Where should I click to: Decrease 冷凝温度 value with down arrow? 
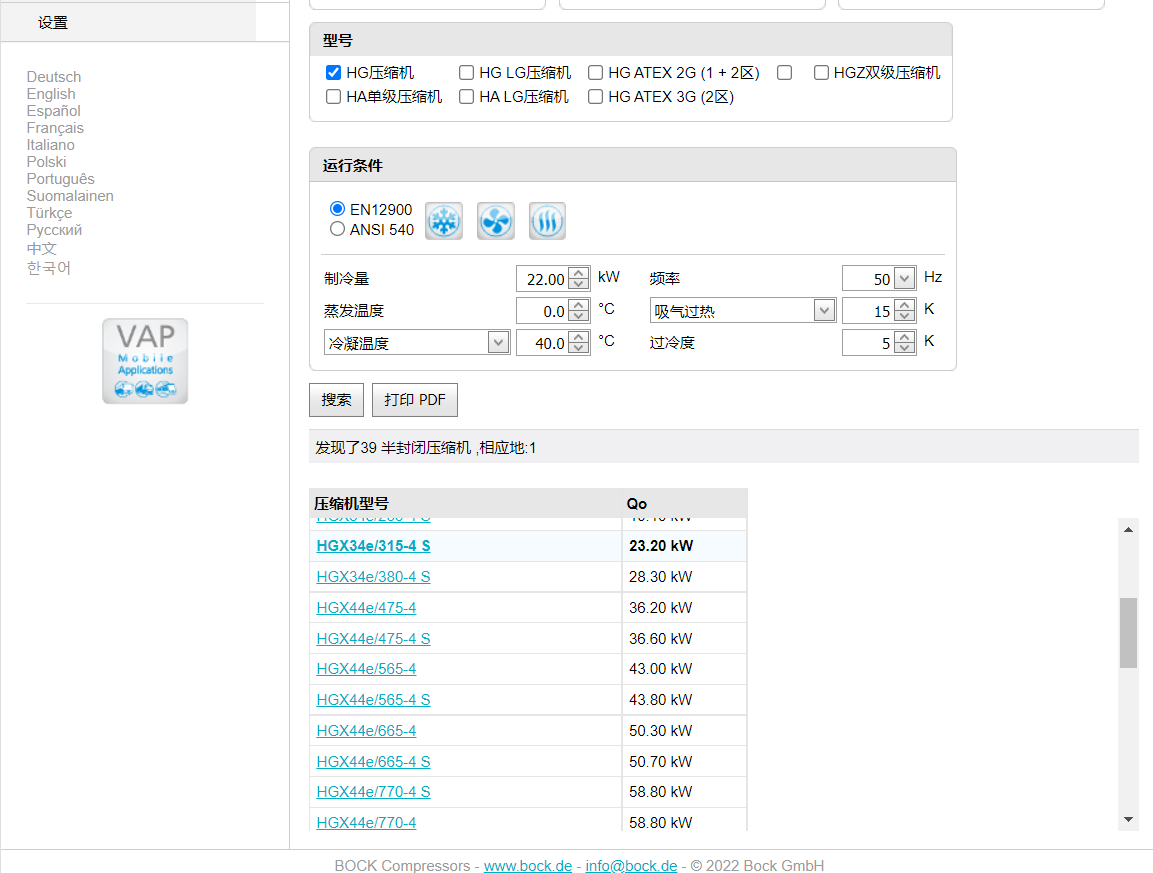(x=579, y=349)
